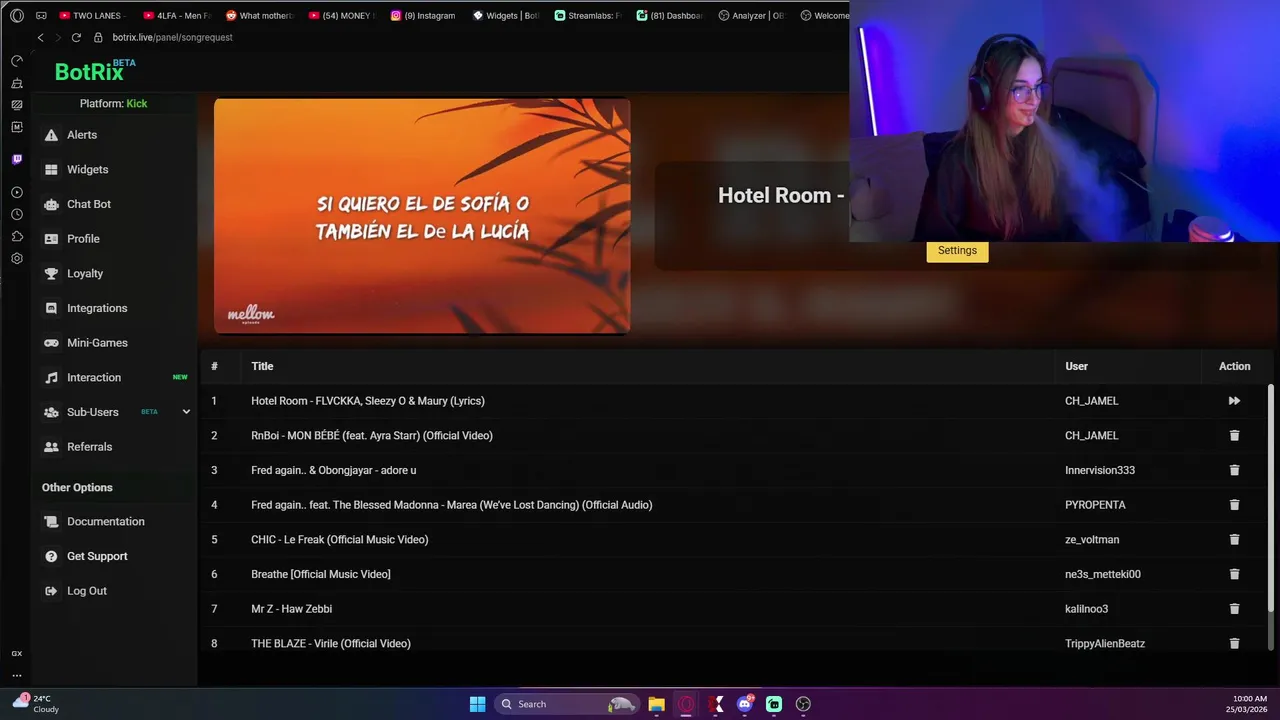Click user name Innervision333
The height and width of the screenshot is (720, 1280).
click(x=1100, y=470)
